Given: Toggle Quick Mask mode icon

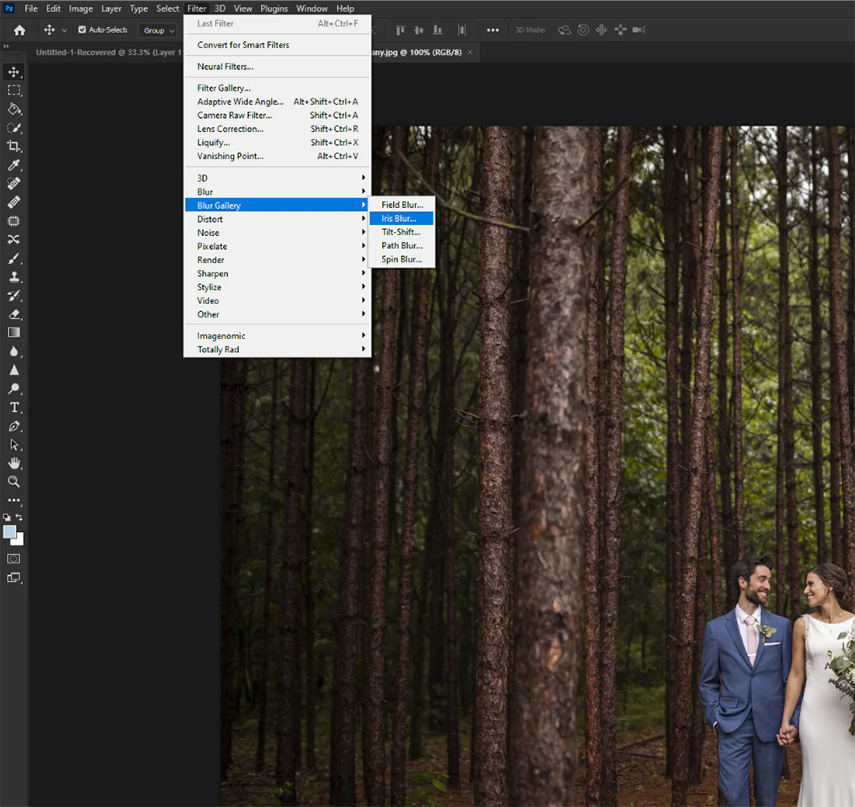Looking at the screenshot, I should pos(14,558).
